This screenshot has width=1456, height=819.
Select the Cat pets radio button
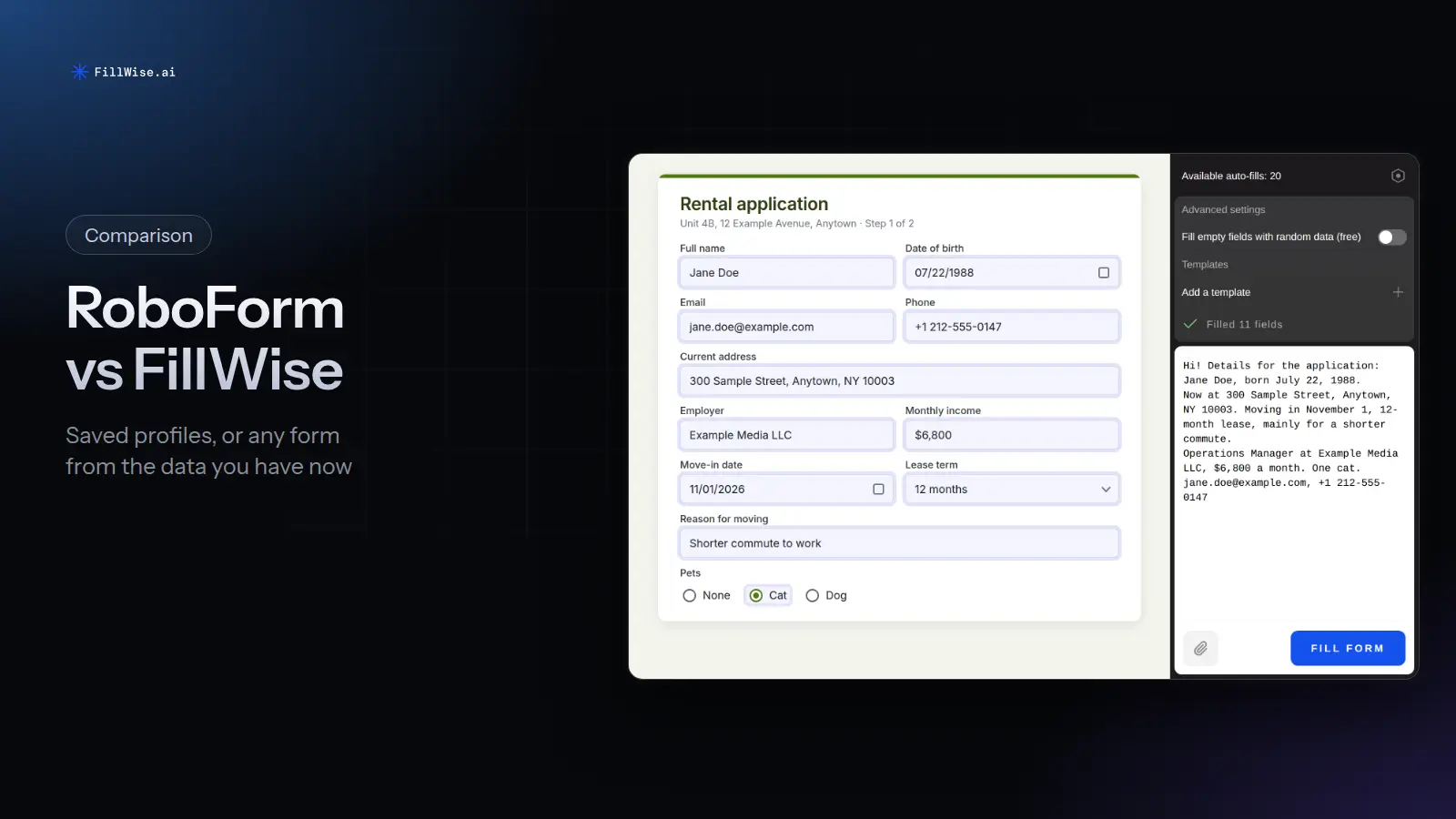click(756, 596)
